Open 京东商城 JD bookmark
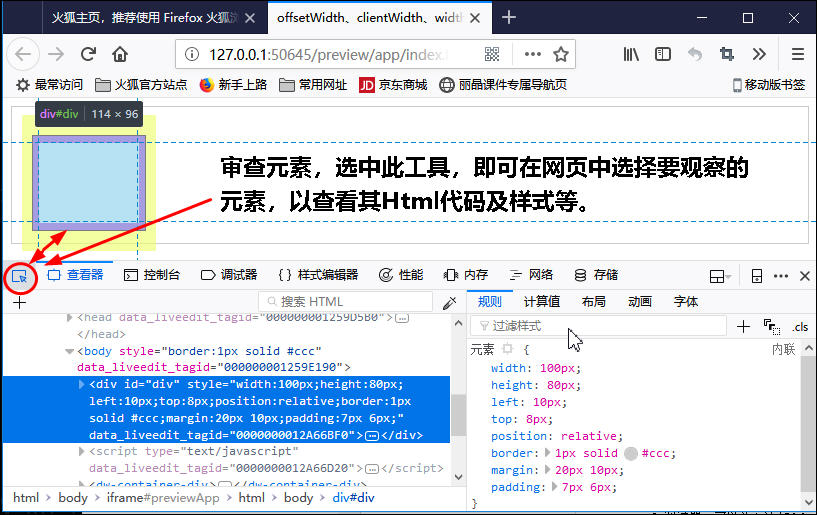Viewport: 817px width, 515px height. pyautogui.click(x=393, y=84)
